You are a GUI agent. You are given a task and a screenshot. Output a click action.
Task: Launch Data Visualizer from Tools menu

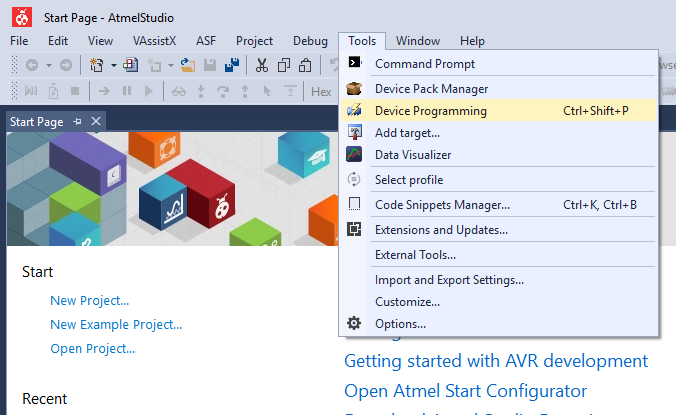click(499, 155)
